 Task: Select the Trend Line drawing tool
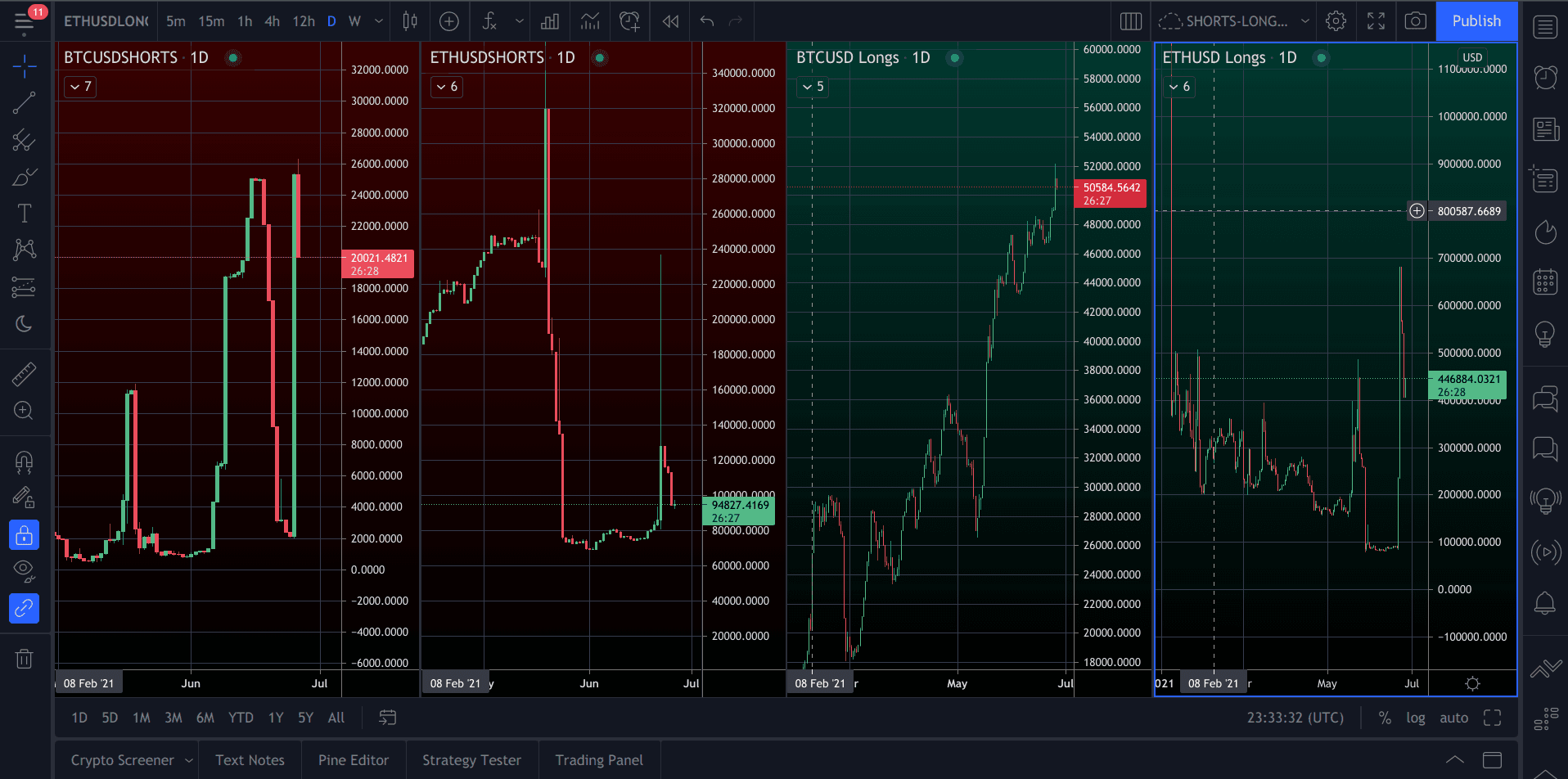point(24,102)
